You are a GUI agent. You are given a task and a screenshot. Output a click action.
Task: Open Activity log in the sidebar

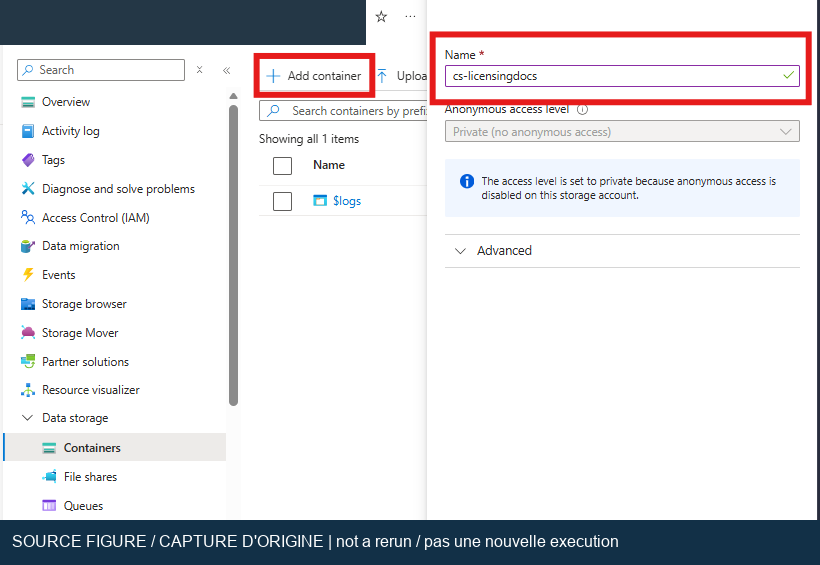point(71,131)
